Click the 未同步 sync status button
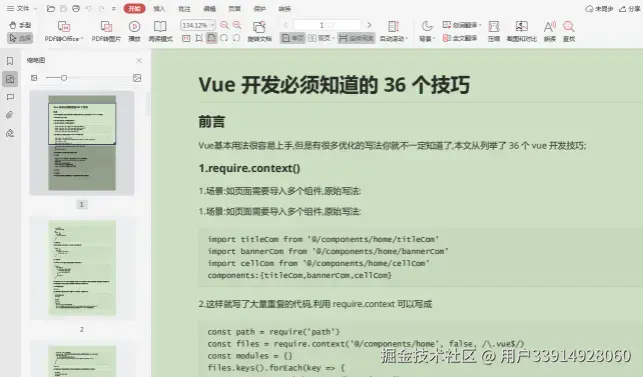This screenshot has width=643, height=377. click(599, 9)
